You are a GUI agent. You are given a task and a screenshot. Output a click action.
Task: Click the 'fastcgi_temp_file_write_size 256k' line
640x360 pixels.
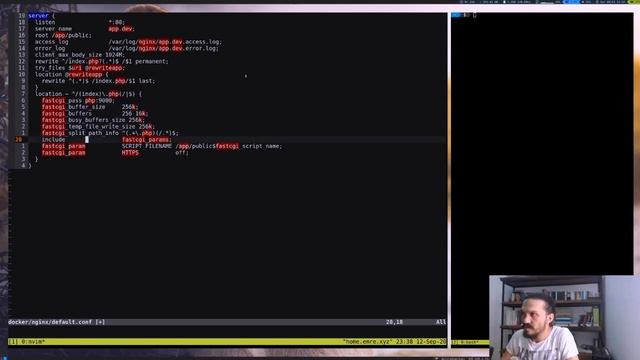98,127
